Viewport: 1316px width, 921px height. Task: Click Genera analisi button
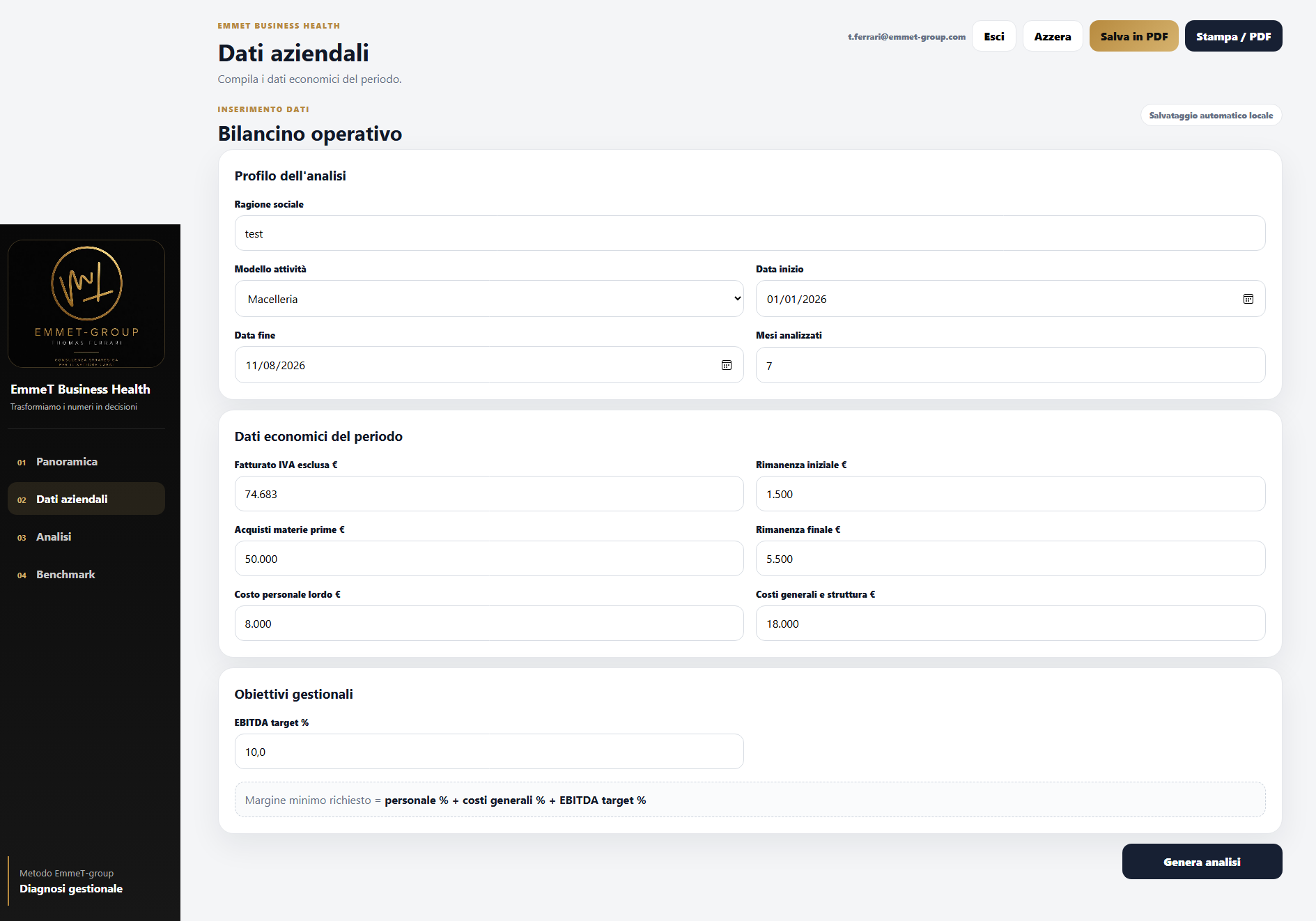tap(1202, 862)
